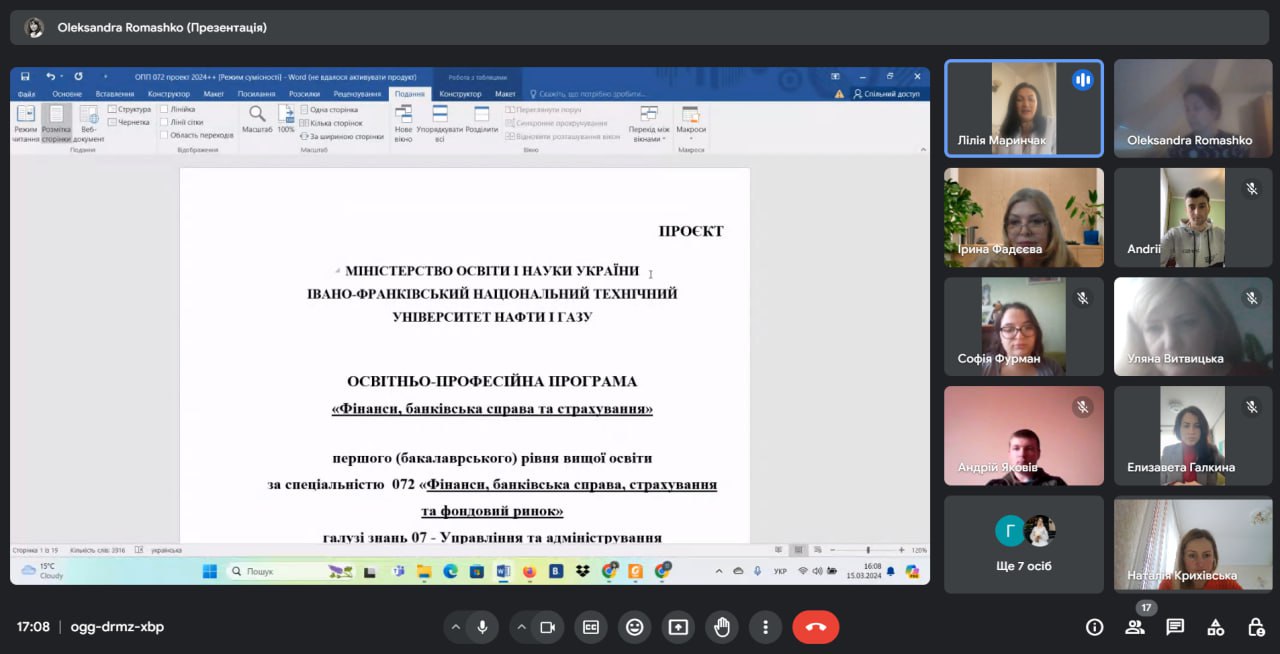
Task: Click the present screen button
Action: point(678,627)
